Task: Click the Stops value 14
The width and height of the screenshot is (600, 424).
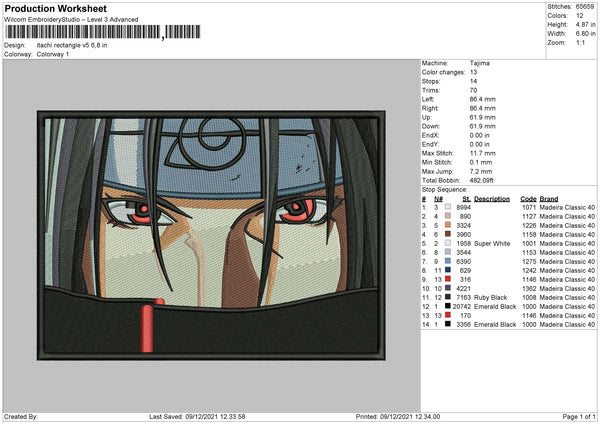Action: (473, 81)
